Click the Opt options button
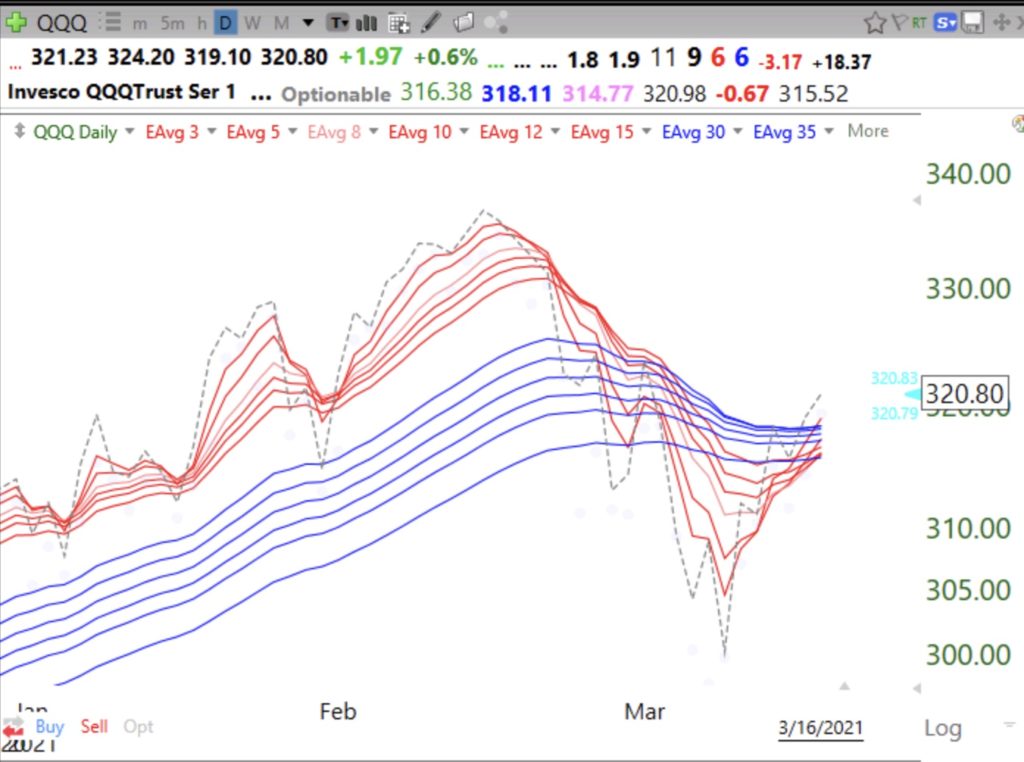Viewport: 1024px width, 762px height. [138, 727]
